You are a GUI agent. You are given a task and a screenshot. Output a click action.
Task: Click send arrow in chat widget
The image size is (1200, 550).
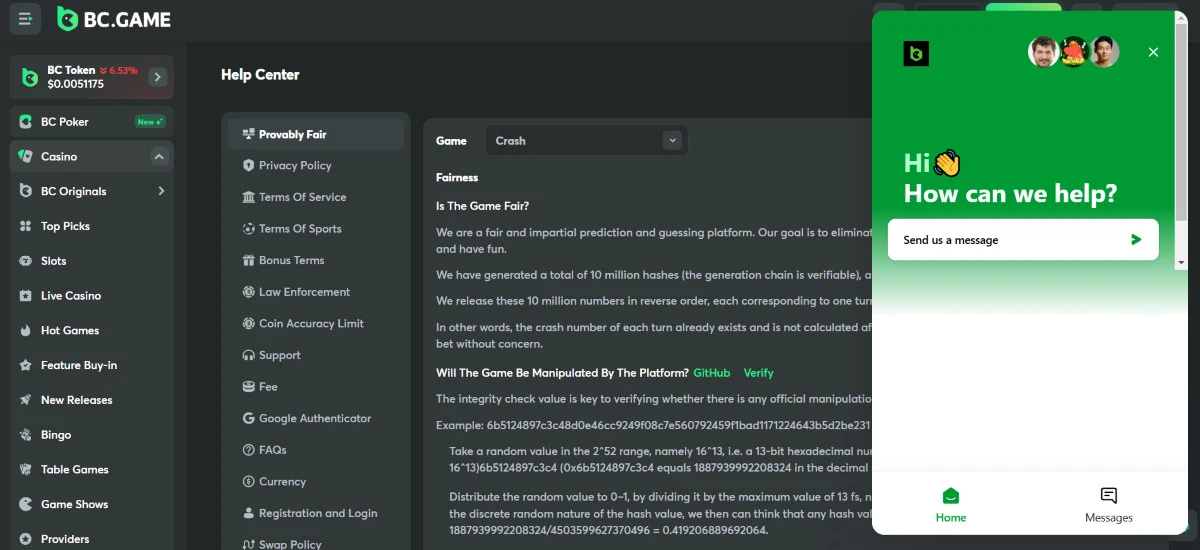(x=1136, y=240)
